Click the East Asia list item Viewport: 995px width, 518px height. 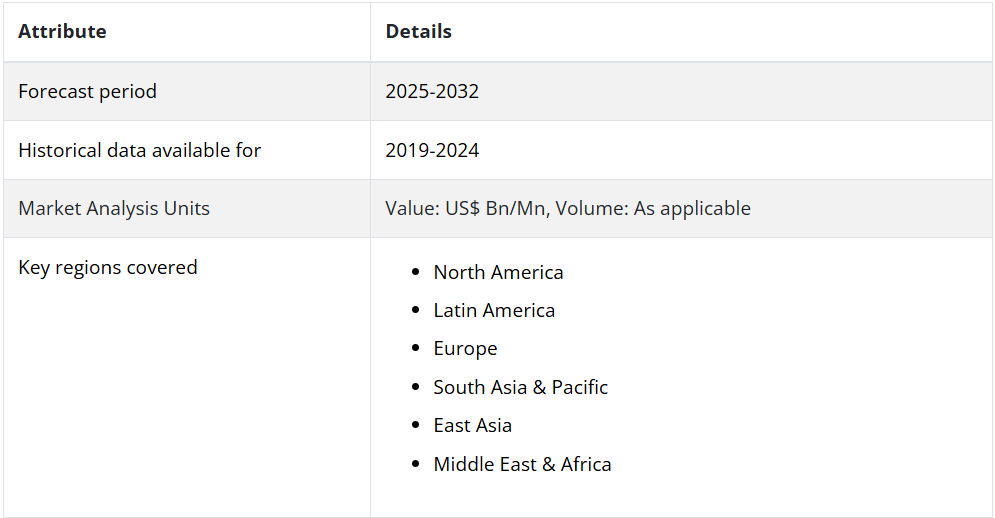tap(473, 425)
